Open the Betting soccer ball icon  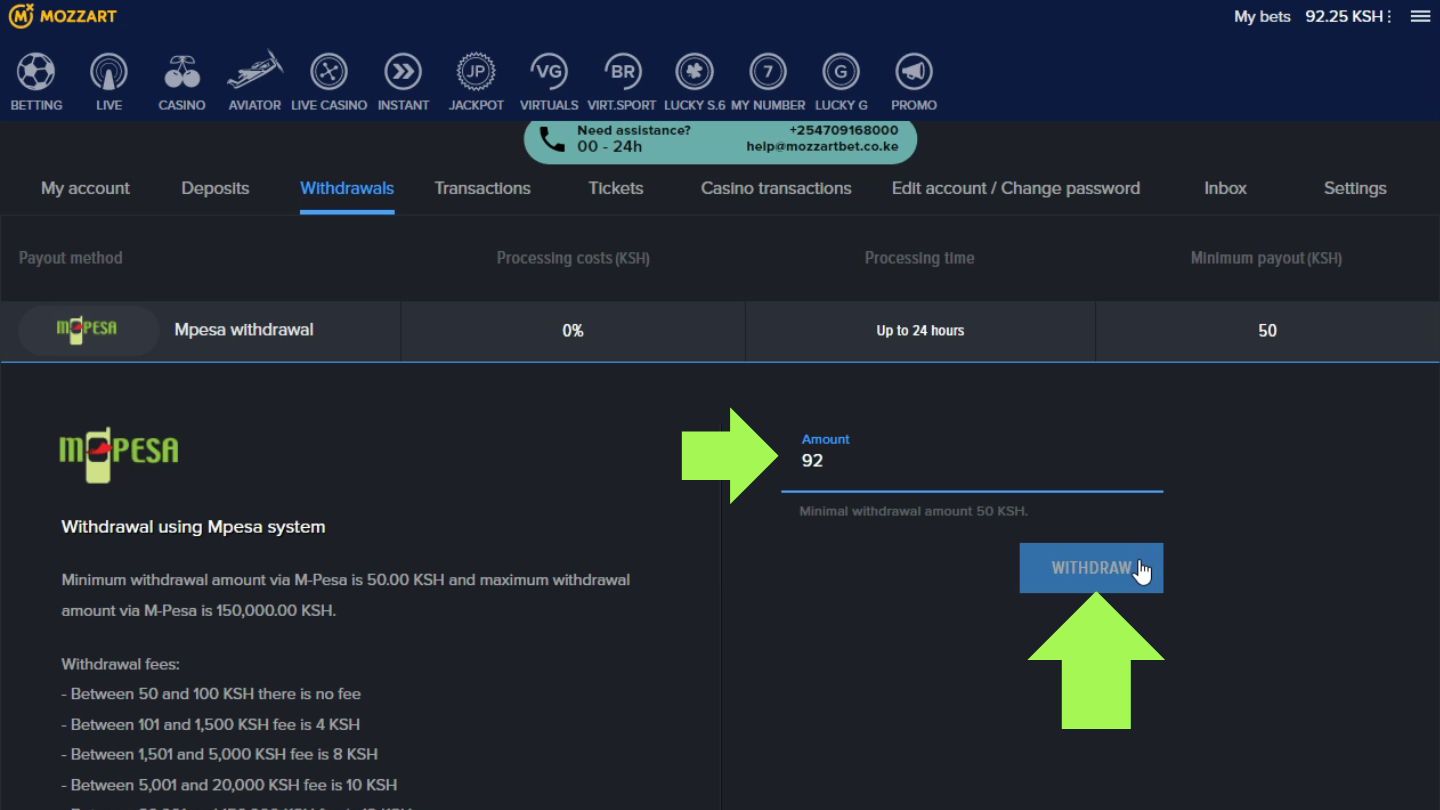[x=36, y=73]
